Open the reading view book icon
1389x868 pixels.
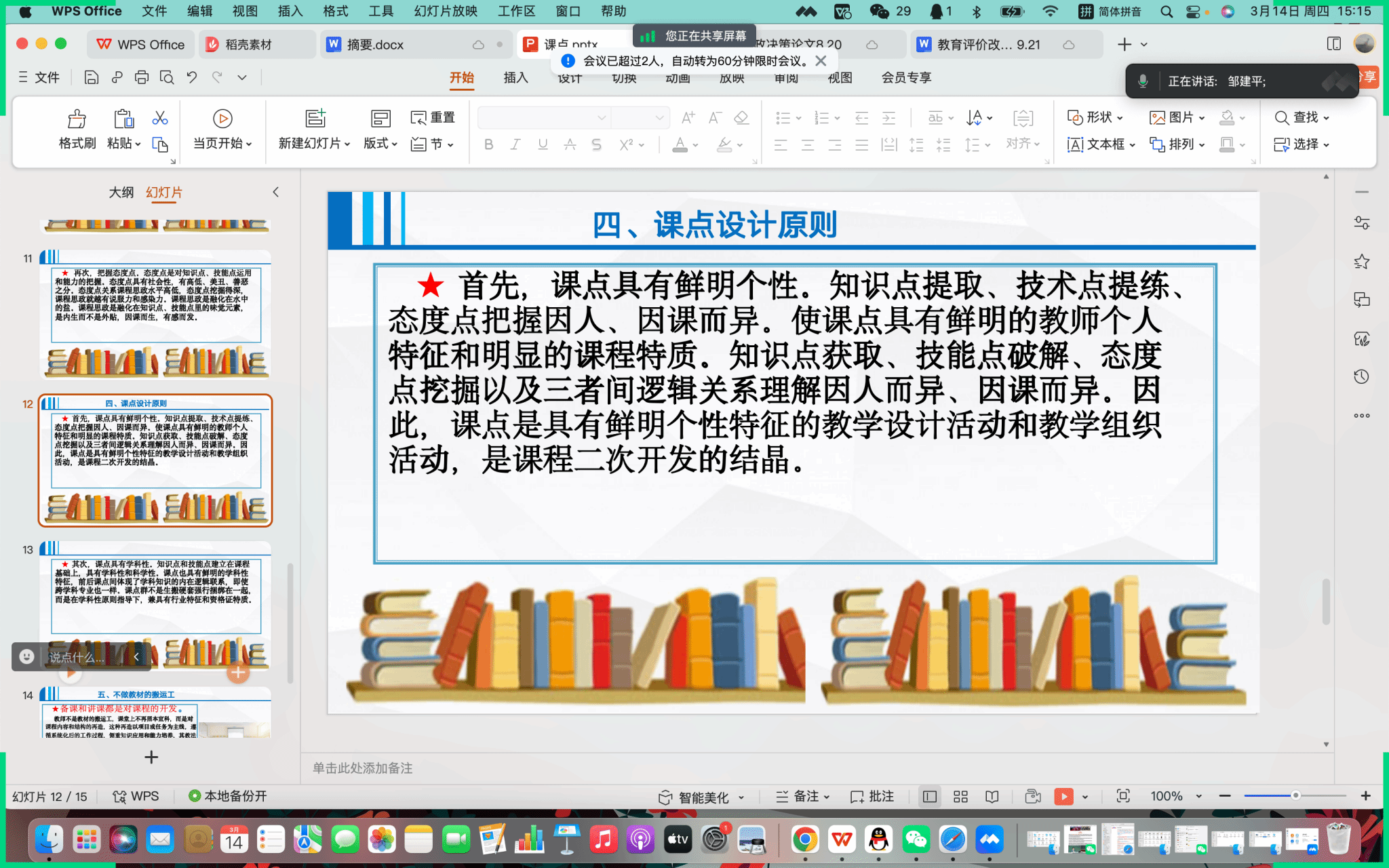pos(992,796)
